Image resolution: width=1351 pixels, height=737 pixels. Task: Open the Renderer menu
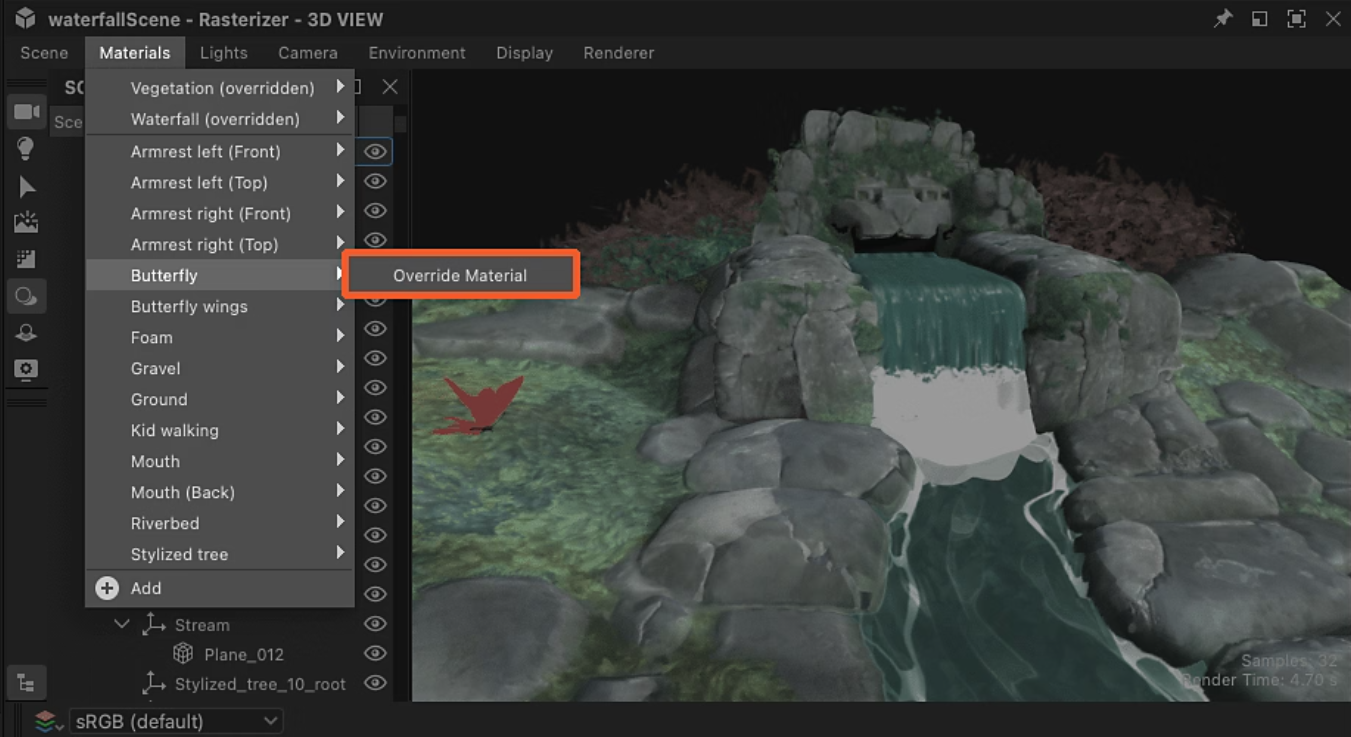[619, 53]
